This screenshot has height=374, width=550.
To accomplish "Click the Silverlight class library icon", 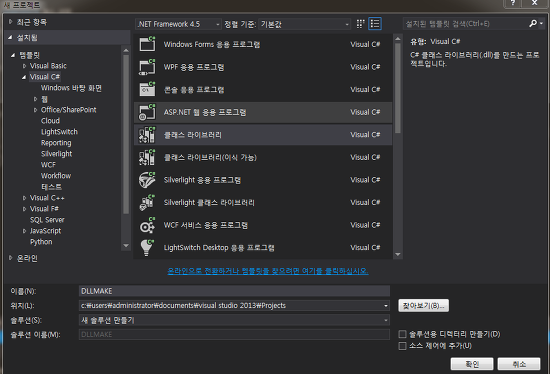I will 147,202.
